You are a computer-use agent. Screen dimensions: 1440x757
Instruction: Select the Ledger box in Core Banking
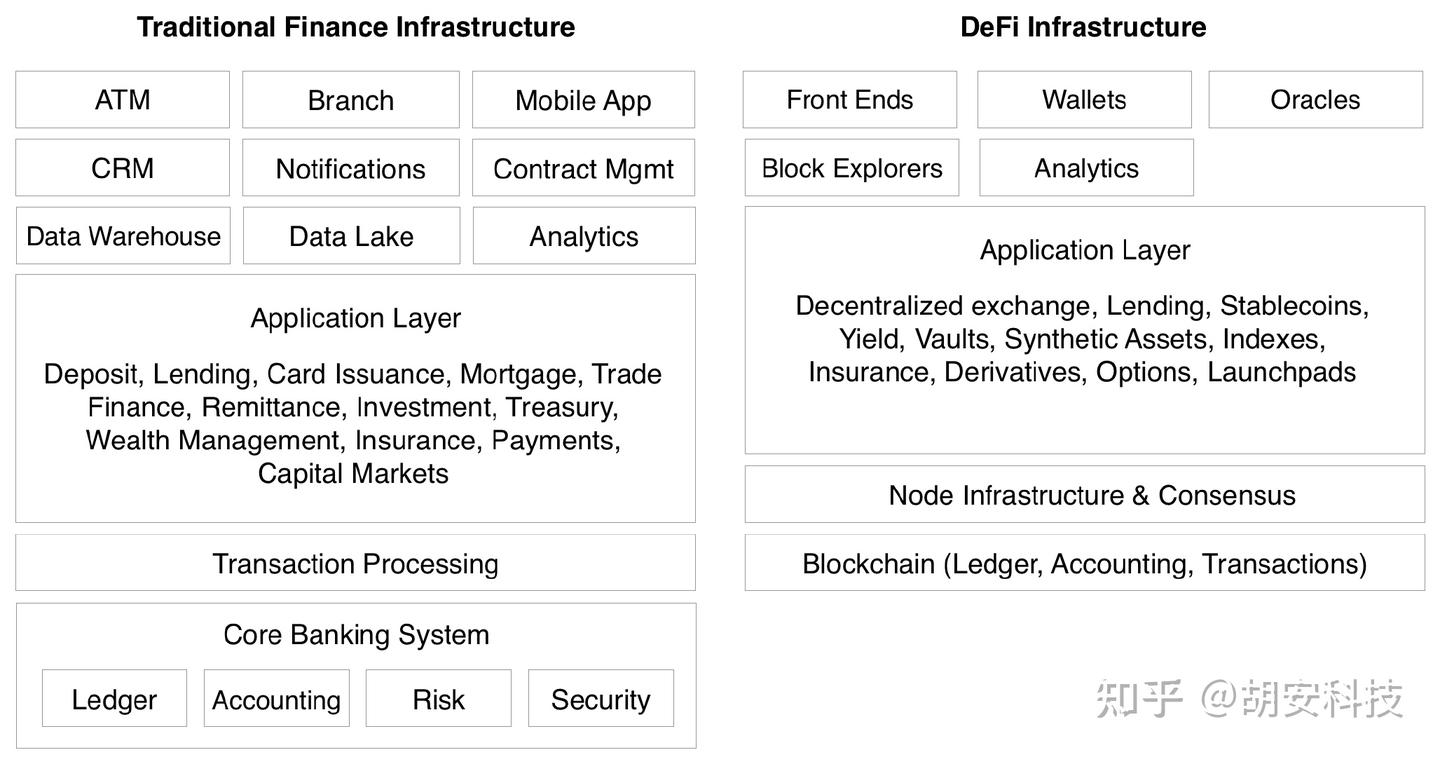tap(114, 699)
